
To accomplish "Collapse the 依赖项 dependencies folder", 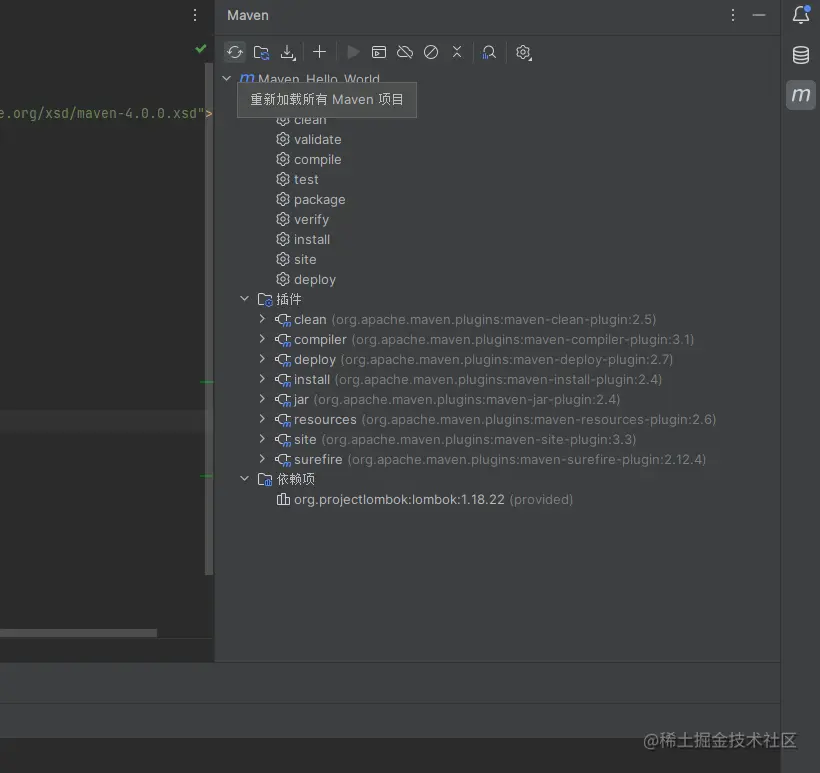I will [244, 479].
